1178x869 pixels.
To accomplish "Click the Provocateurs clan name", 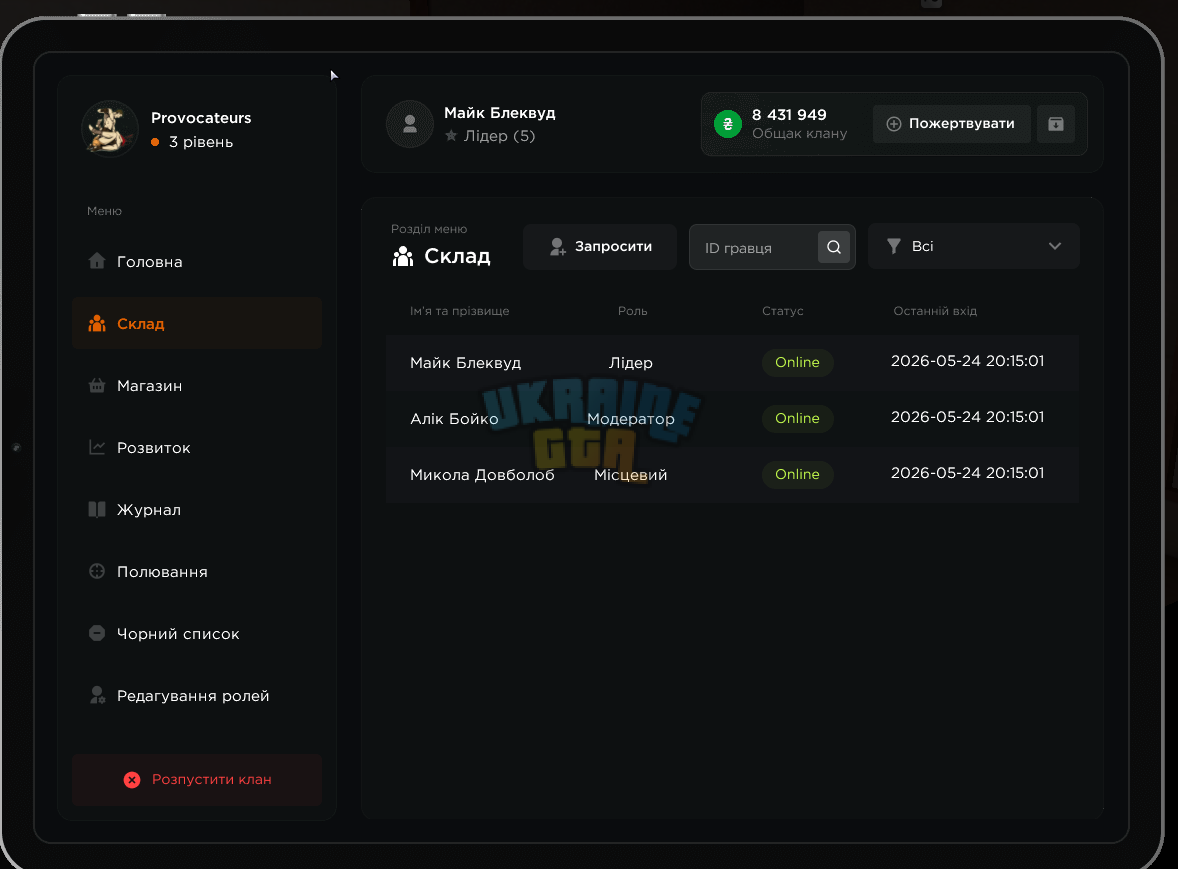I will click(201, 118).
